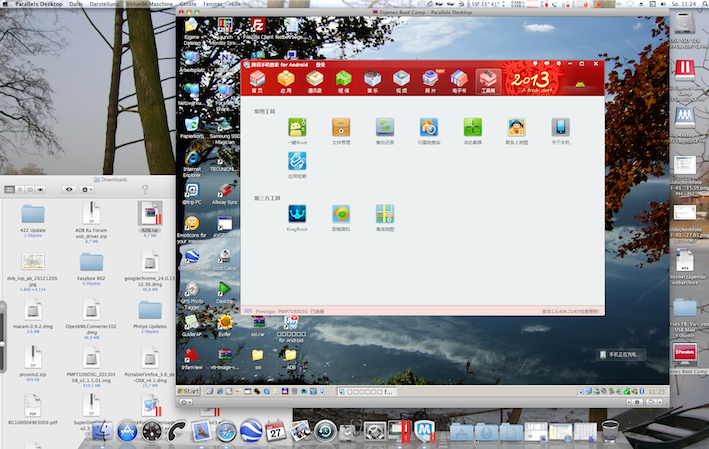Image resolution: width=709 pixels, height=449 pixels.
Task: Open the App Store from the Dock
Action: [x=127, y=431]
